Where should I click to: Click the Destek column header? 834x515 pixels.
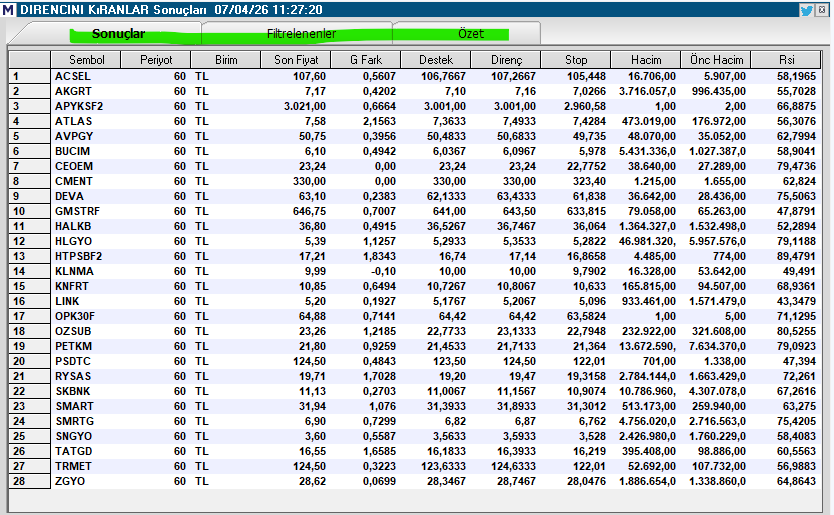coord(436,60)
